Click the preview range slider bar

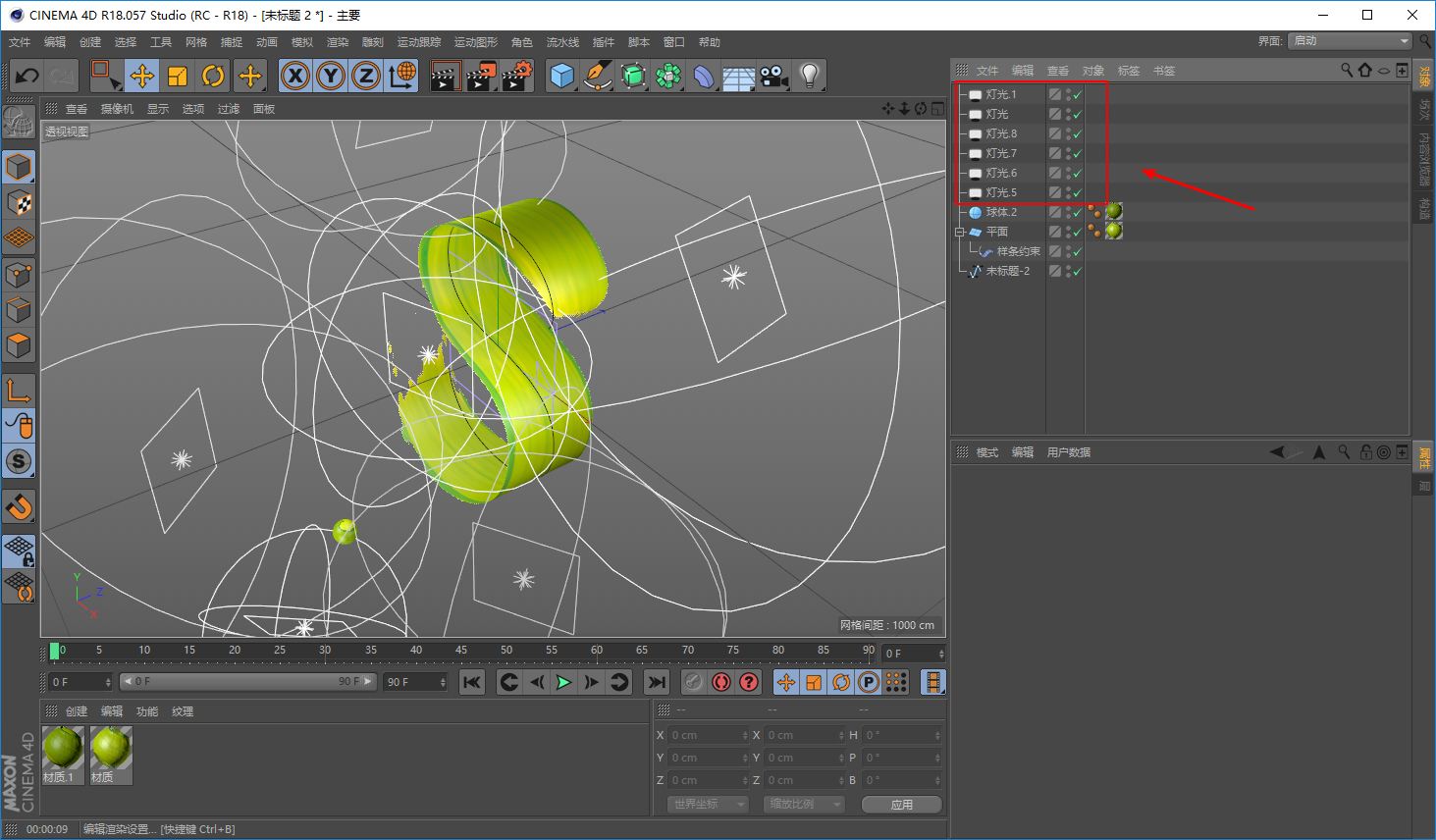tap(248, 682)
